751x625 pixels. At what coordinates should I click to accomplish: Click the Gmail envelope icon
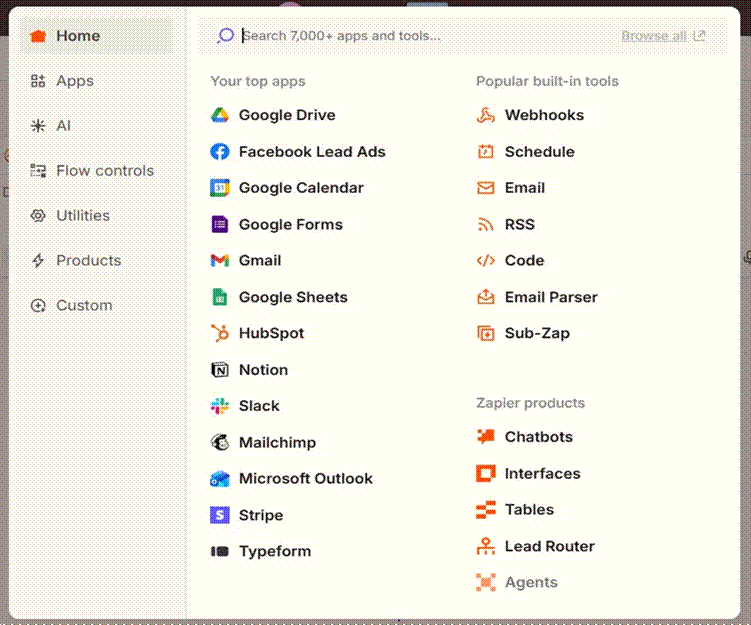click(220, 261)
